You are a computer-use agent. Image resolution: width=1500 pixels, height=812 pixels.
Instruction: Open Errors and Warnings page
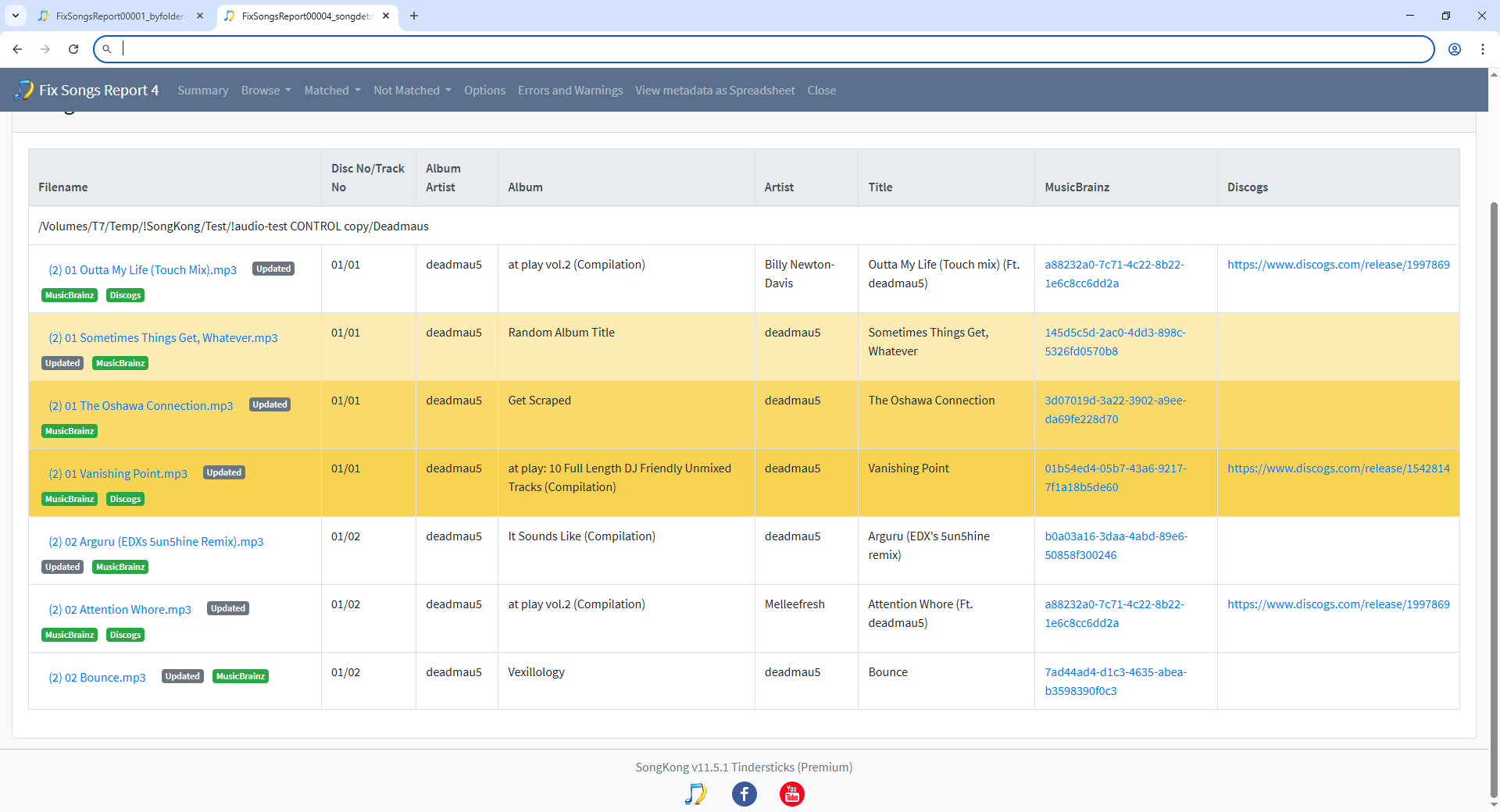click(570, 91)
